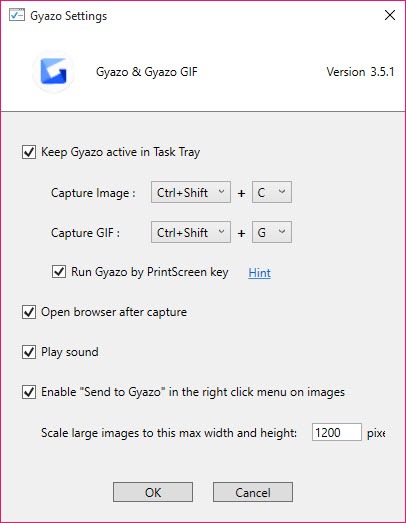The width and height of the screenshot is (406, 523).
Task: Click the Version 3.5.1 label
Action: (360, 72)
